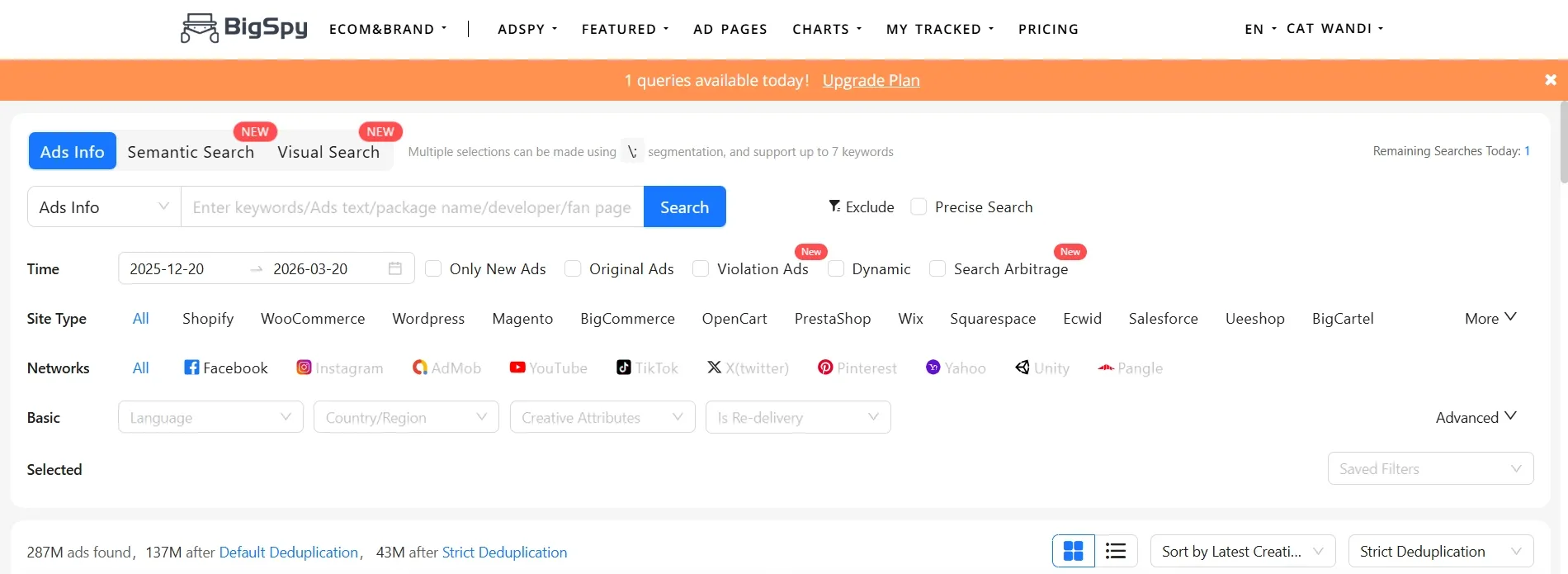1568x574 pixels.
Task: Select the Pinterest network icon
Action: 825,368
